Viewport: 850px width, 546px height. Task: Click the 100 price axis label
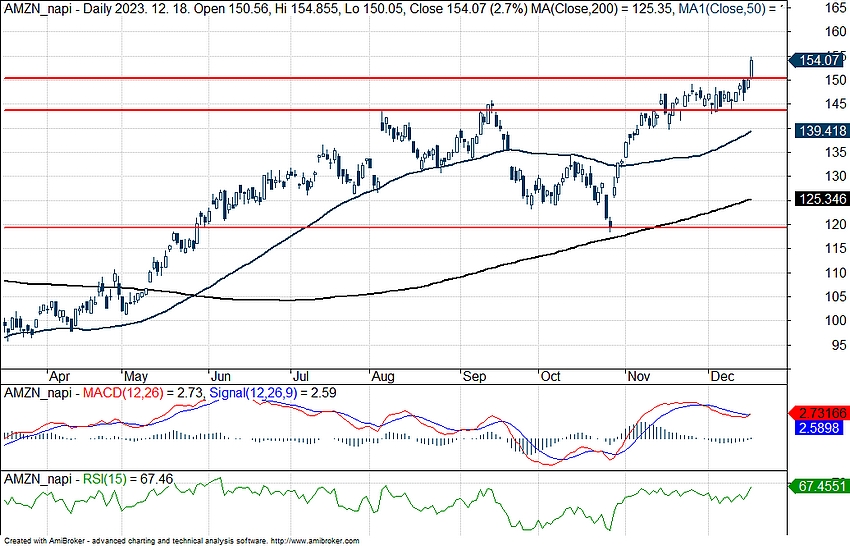[x=835, y=320]
